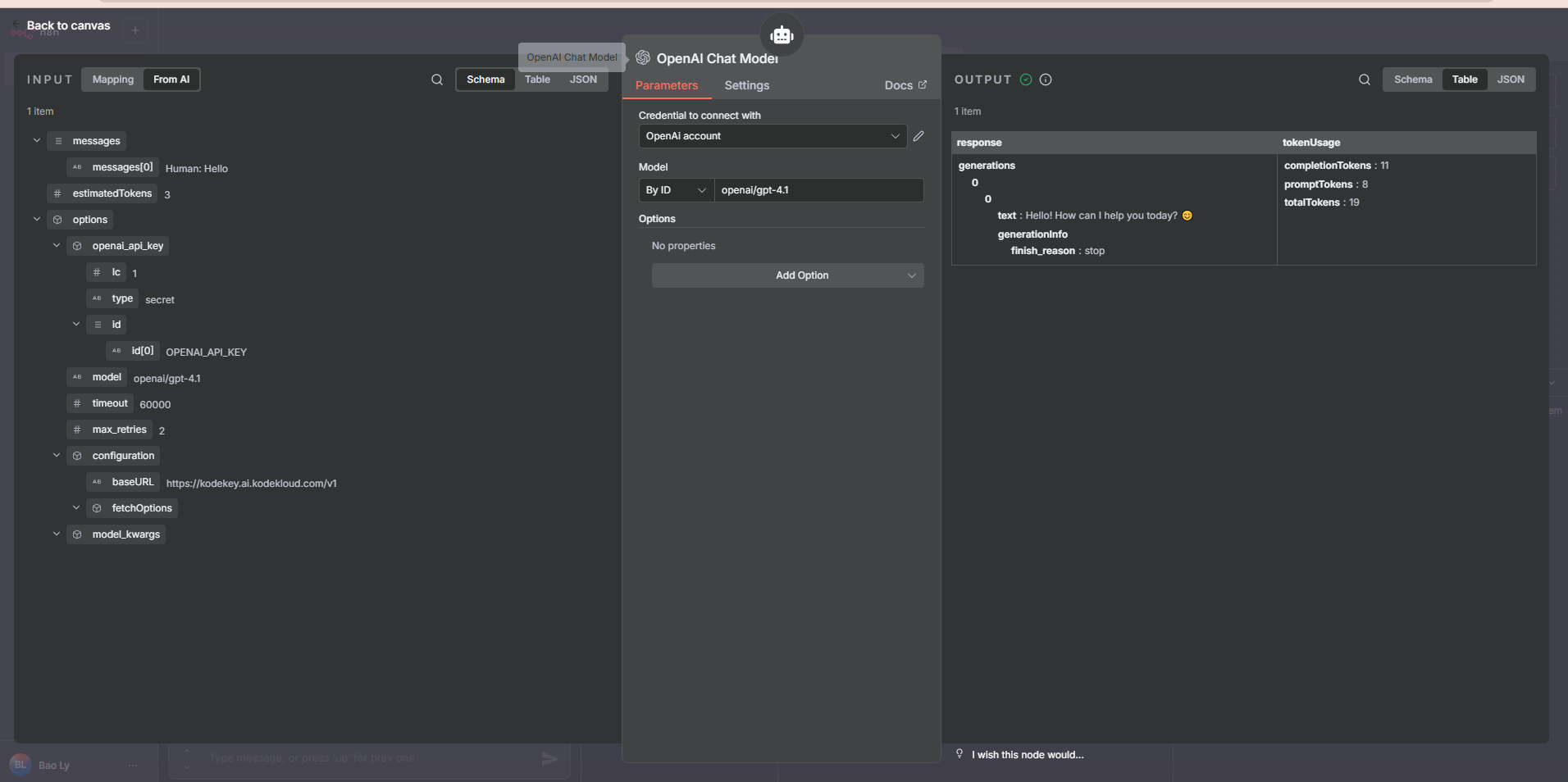Click Back to canvas
Image resolution: width=1568 pixels, height=782 pixels.
(67, 25)
